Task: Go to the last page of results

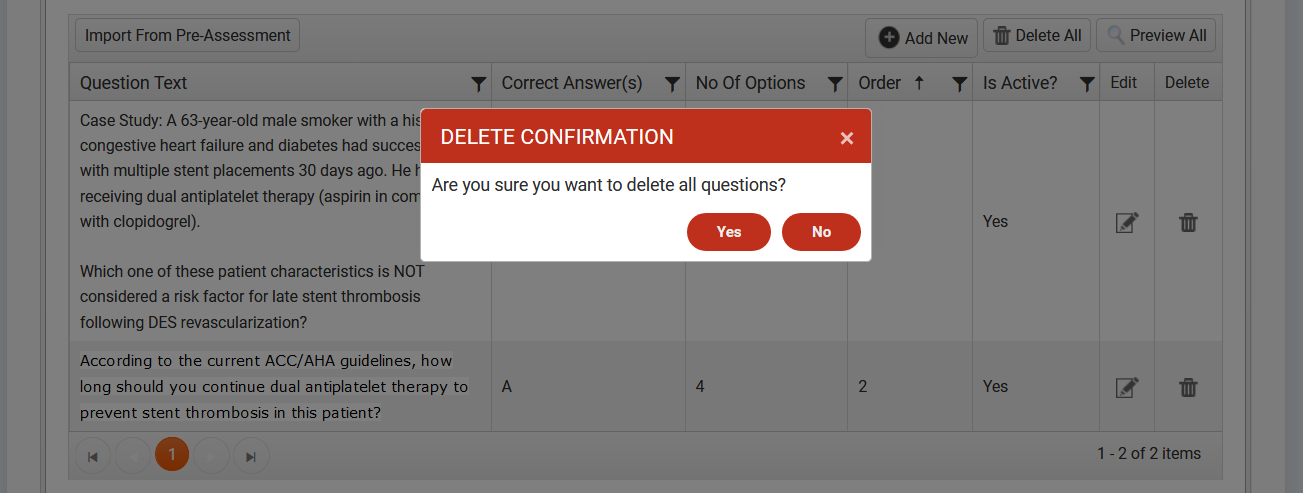Action: coord(251,456)
